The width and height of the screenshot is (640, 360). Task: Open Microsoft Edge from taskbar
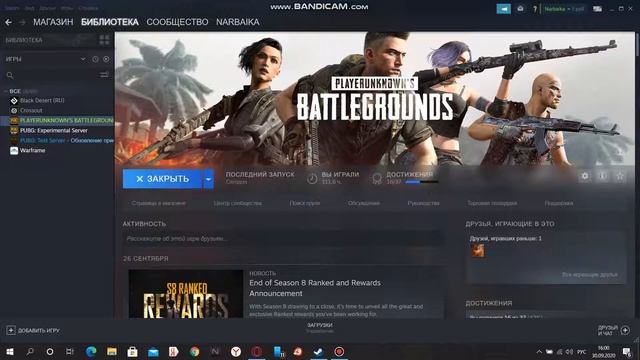(x=91, y=351)
